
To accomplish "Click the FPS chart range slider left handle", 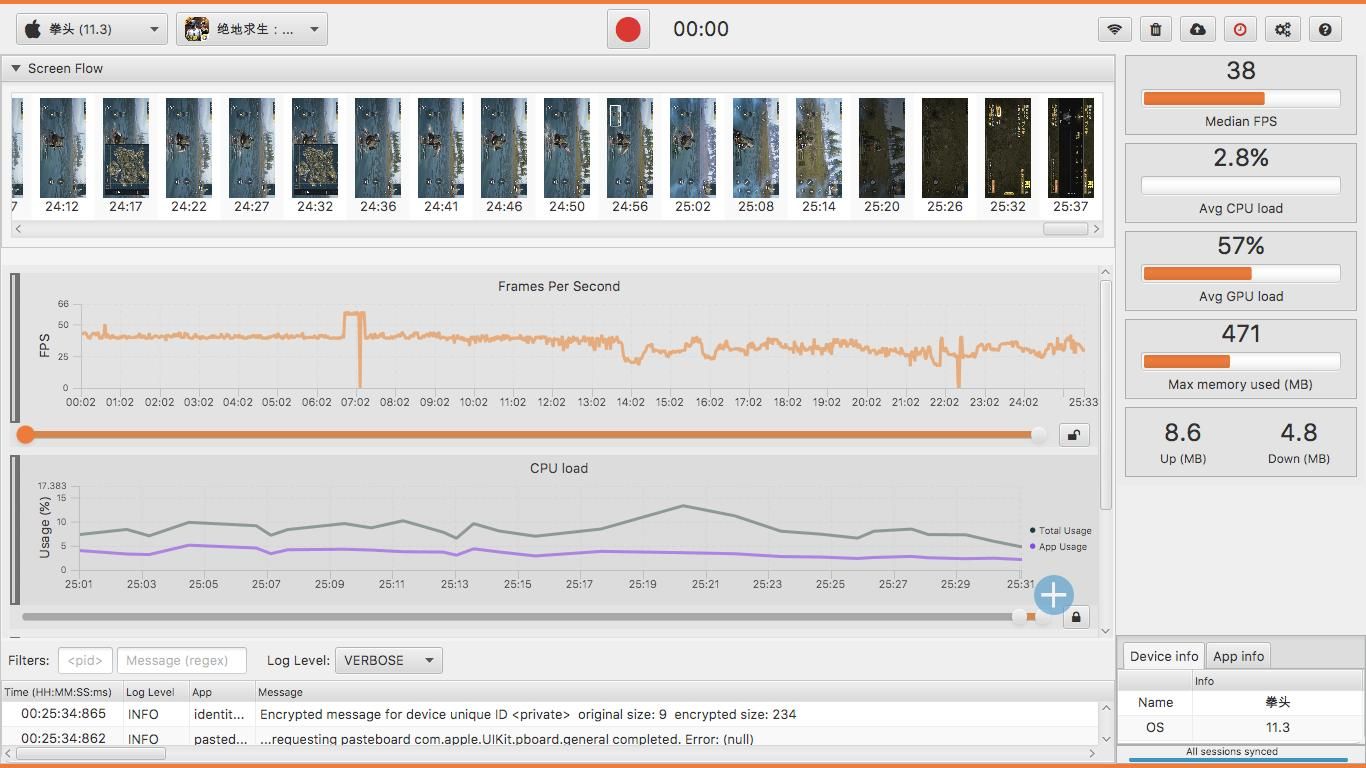I will pos(26,434).
